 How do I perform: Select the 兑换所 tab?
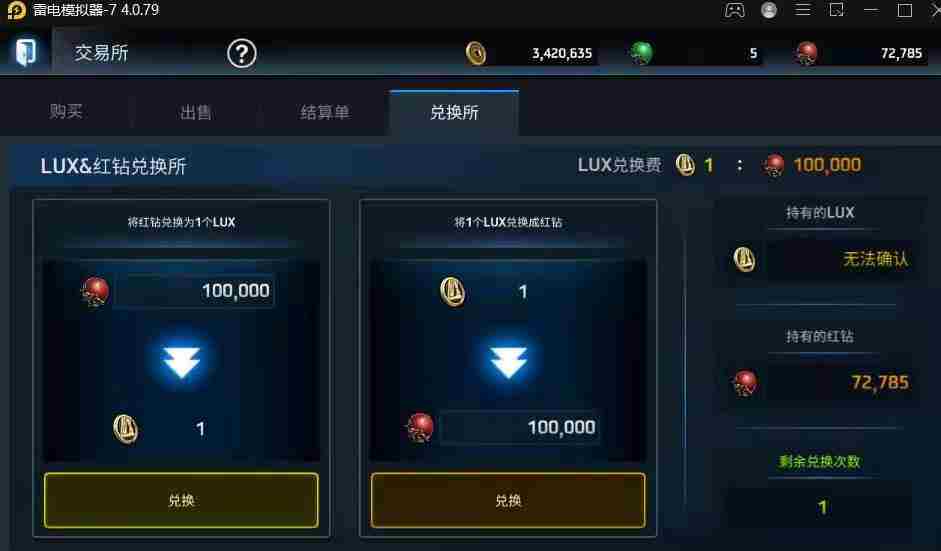(454, 112)
